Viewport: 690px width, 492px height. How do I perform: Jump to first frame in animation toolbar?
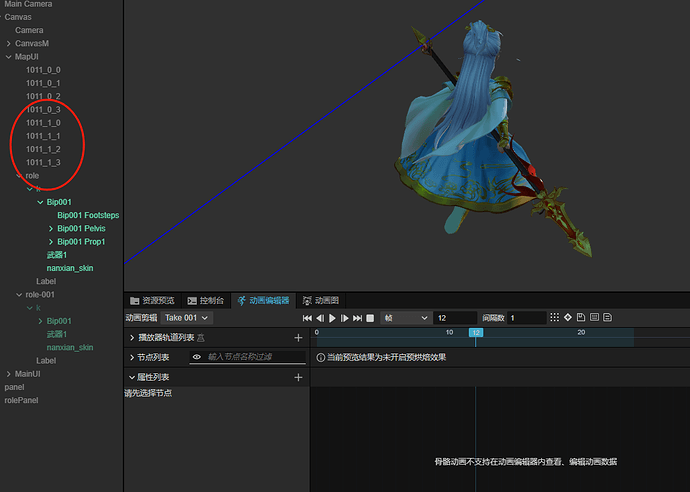click(x=307, y=318)
